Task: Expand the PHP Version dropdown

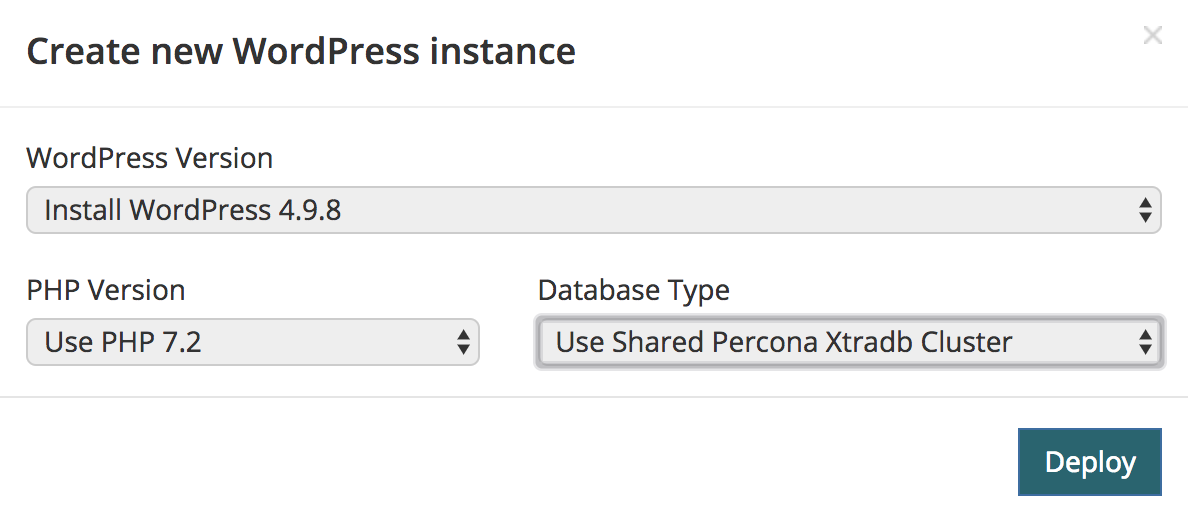Action: click(x=252, y=343)
